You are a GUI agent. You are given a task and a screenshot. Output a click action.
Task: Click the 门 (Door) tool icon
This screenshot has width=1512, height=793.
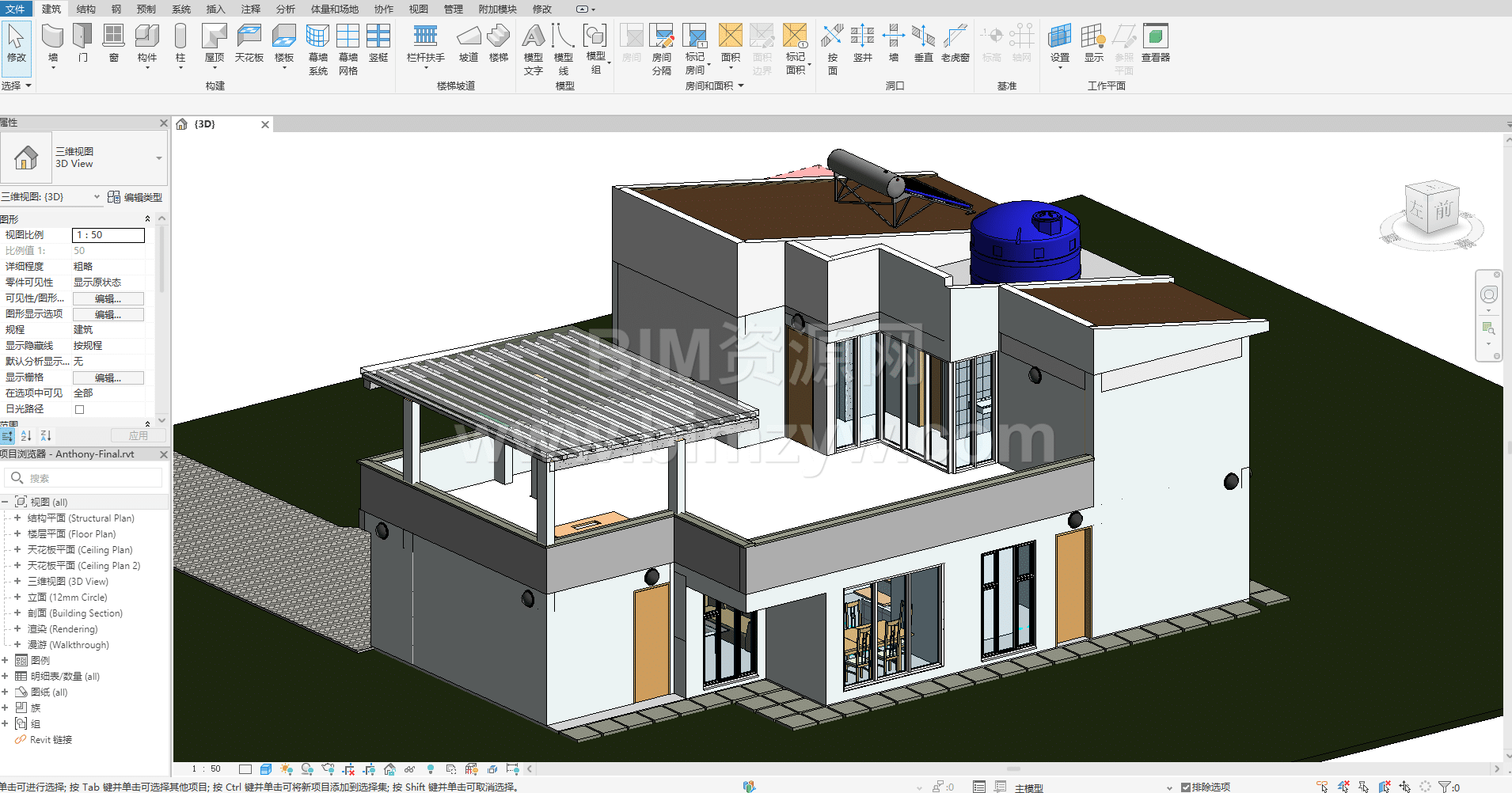[x=82, y=43]
